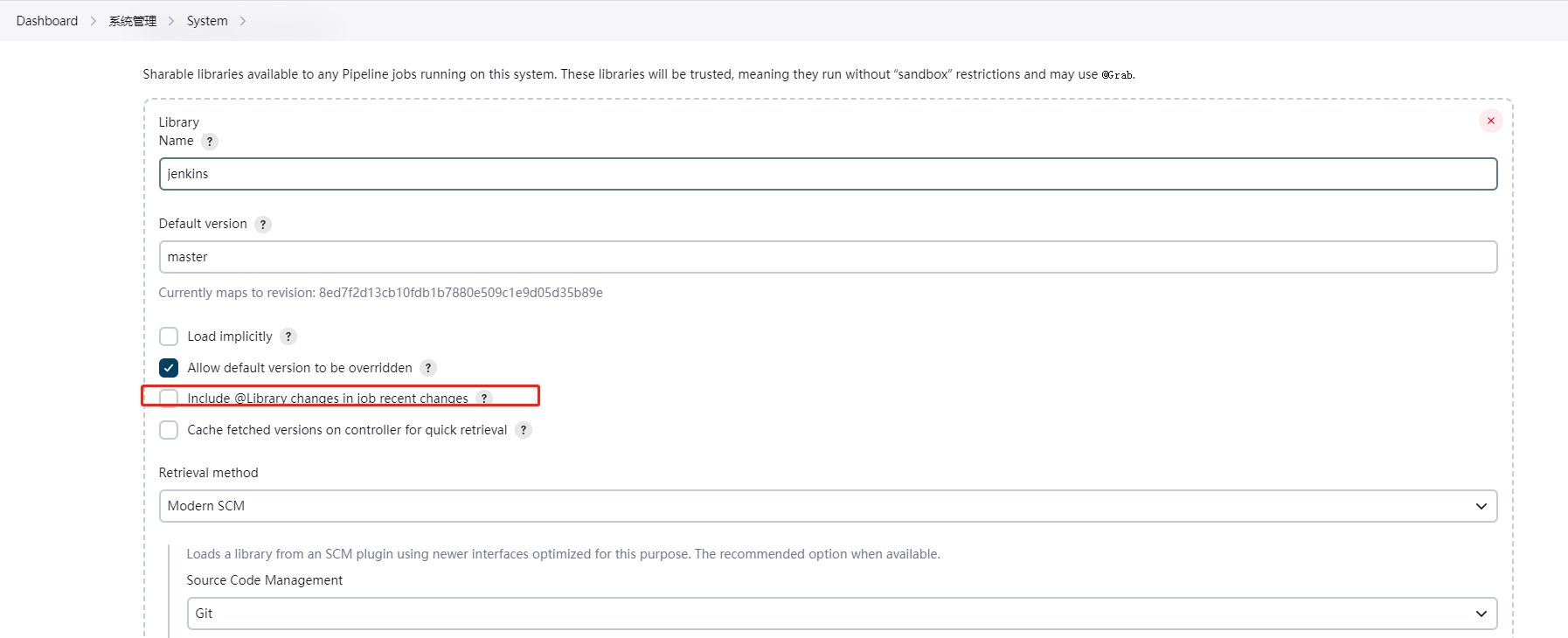Click help icon next to Library Name
1568x638 pixels.
[x=210, y=142]
